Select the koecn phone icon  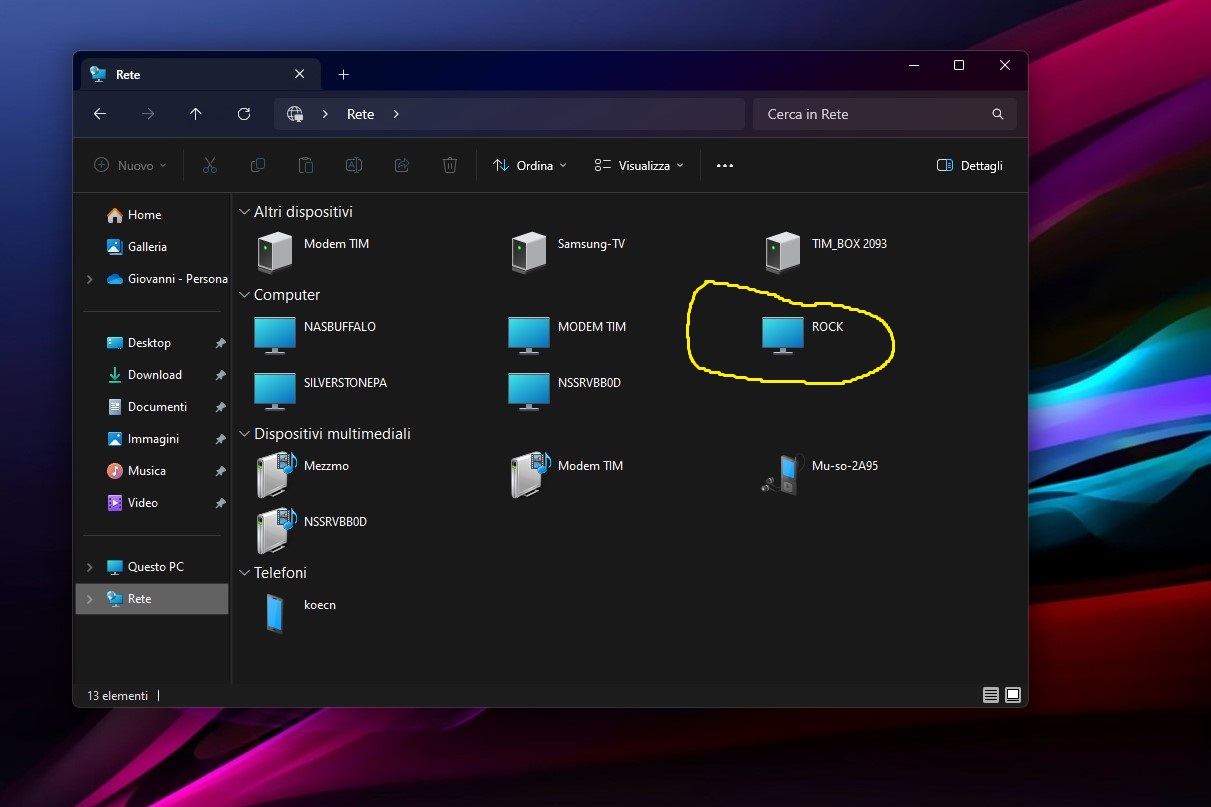coord(275,612)
